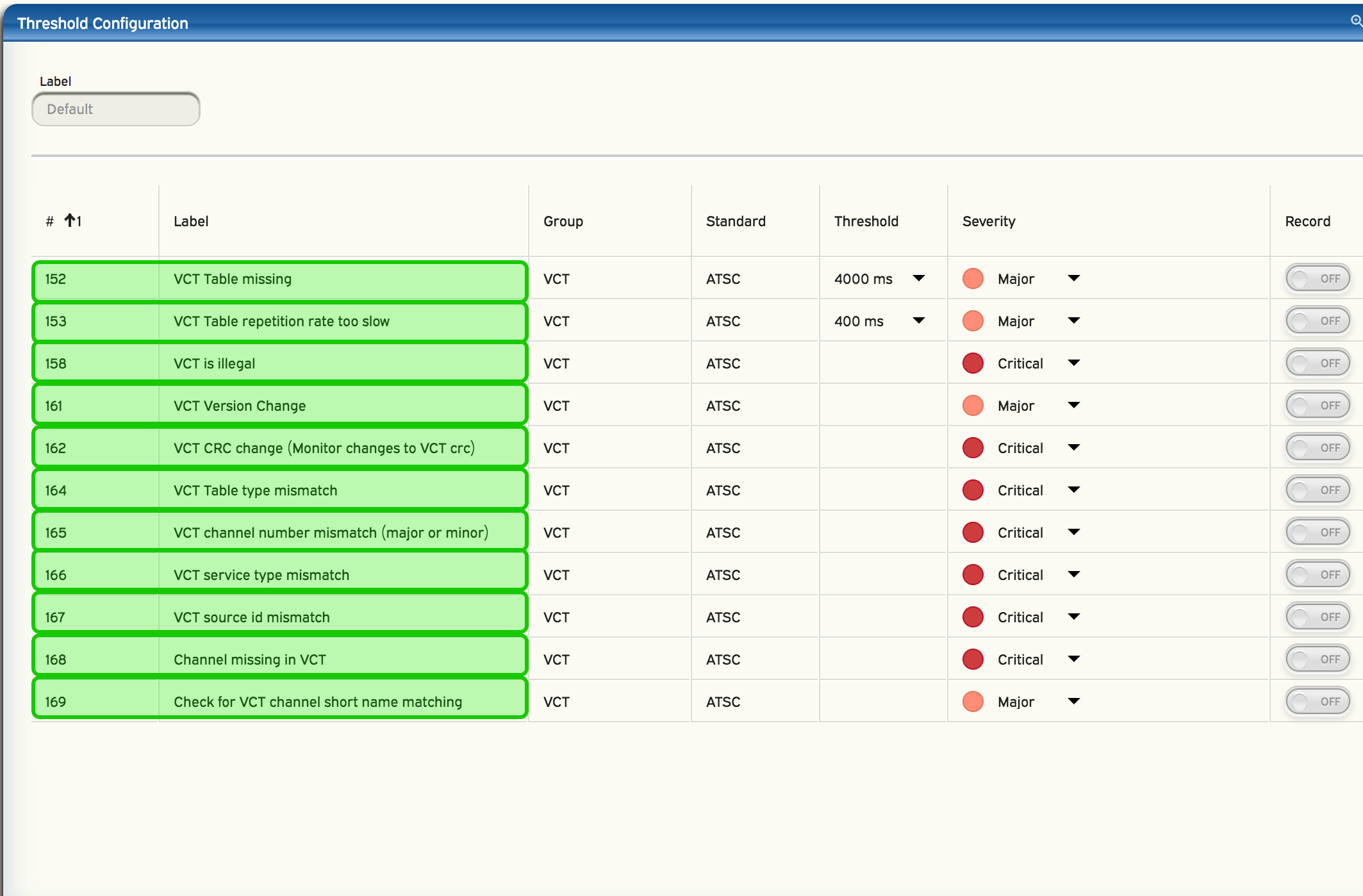Open severity dropdown for row 153
Viewport: 1363px width, 896px height.
[x=1074, y=321]
